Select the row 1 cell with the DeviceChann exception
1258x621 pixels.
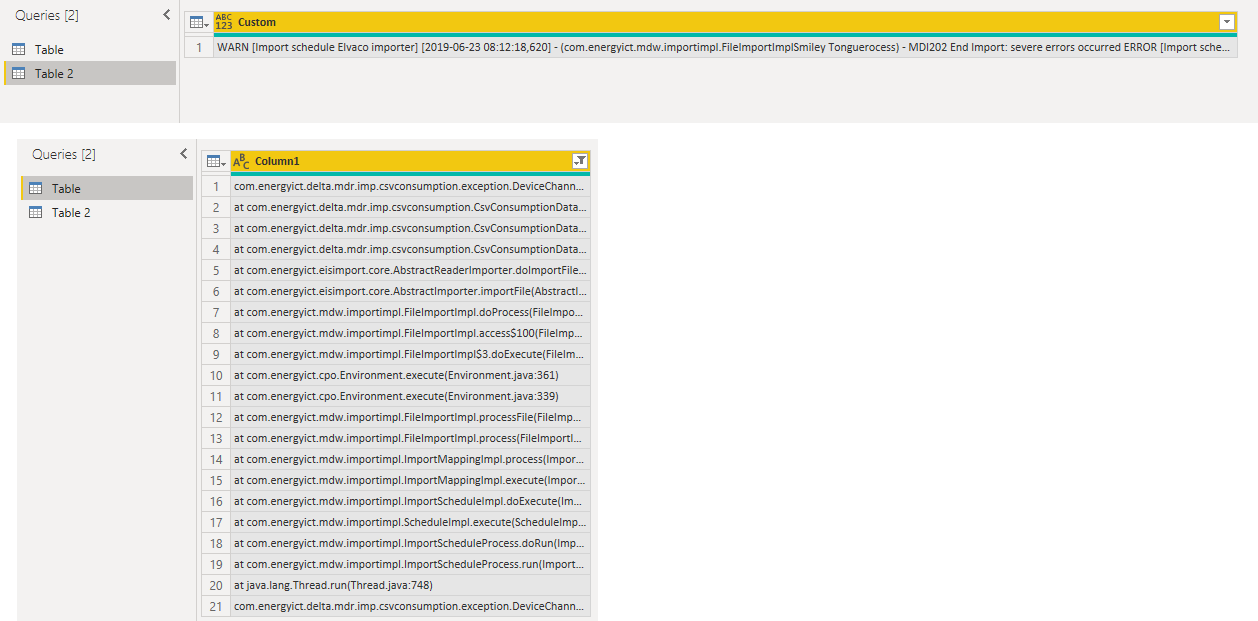[x=410, y=186]
